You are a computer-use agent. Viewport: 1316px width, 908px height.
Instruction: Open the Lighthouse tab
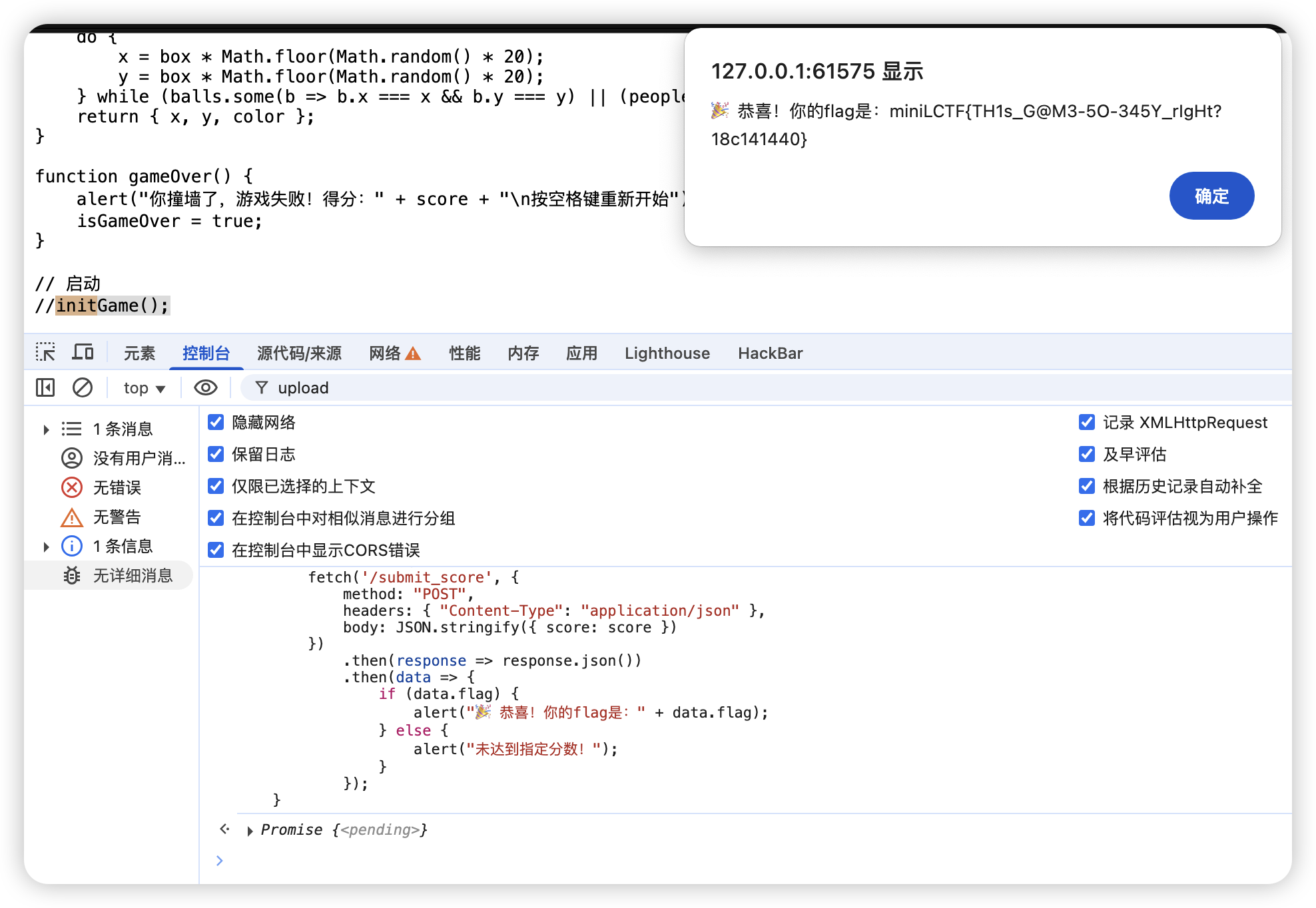(x=667, y=353)
